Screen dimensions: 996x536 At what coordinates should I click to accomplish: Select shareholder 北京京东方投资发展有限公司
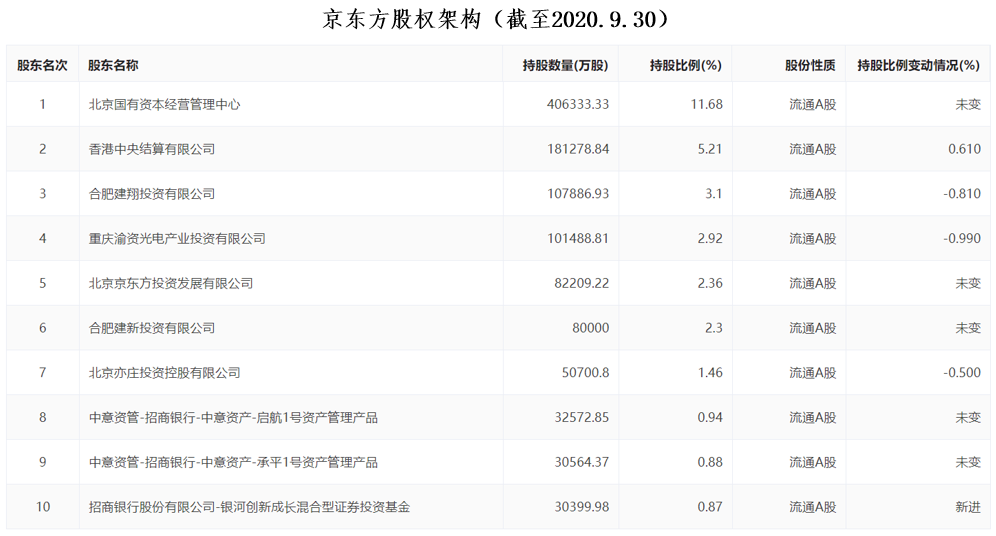pos(171,283)
